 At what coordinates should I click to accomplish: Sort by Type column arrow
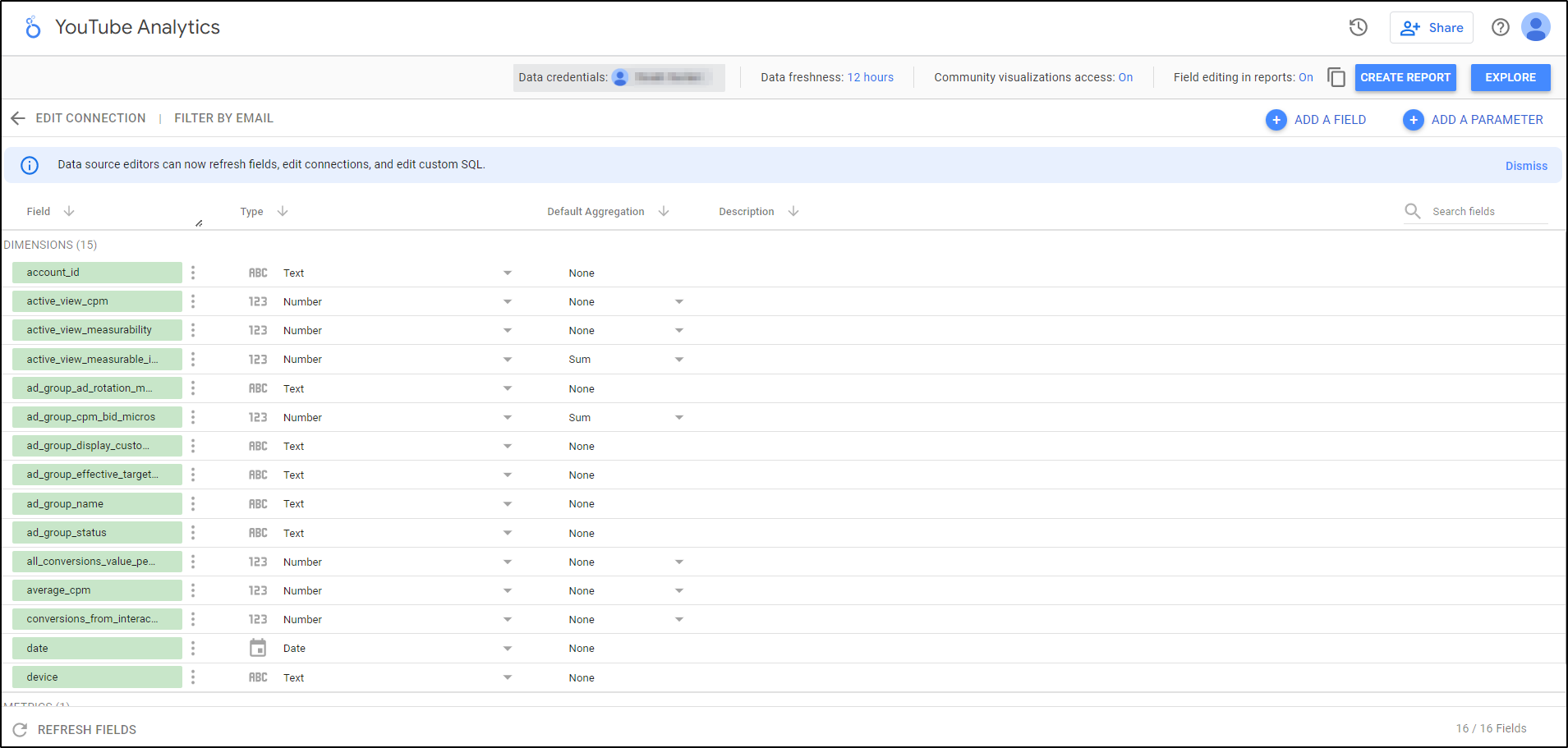(283, 211)
